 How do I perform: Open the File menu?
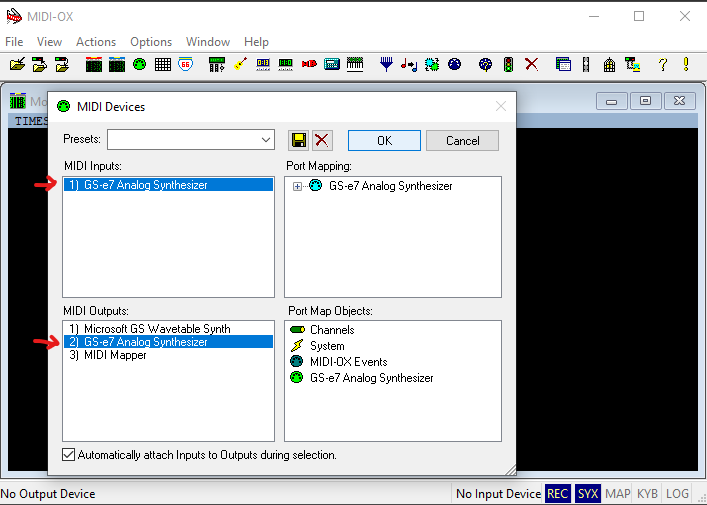pos(14,42)
